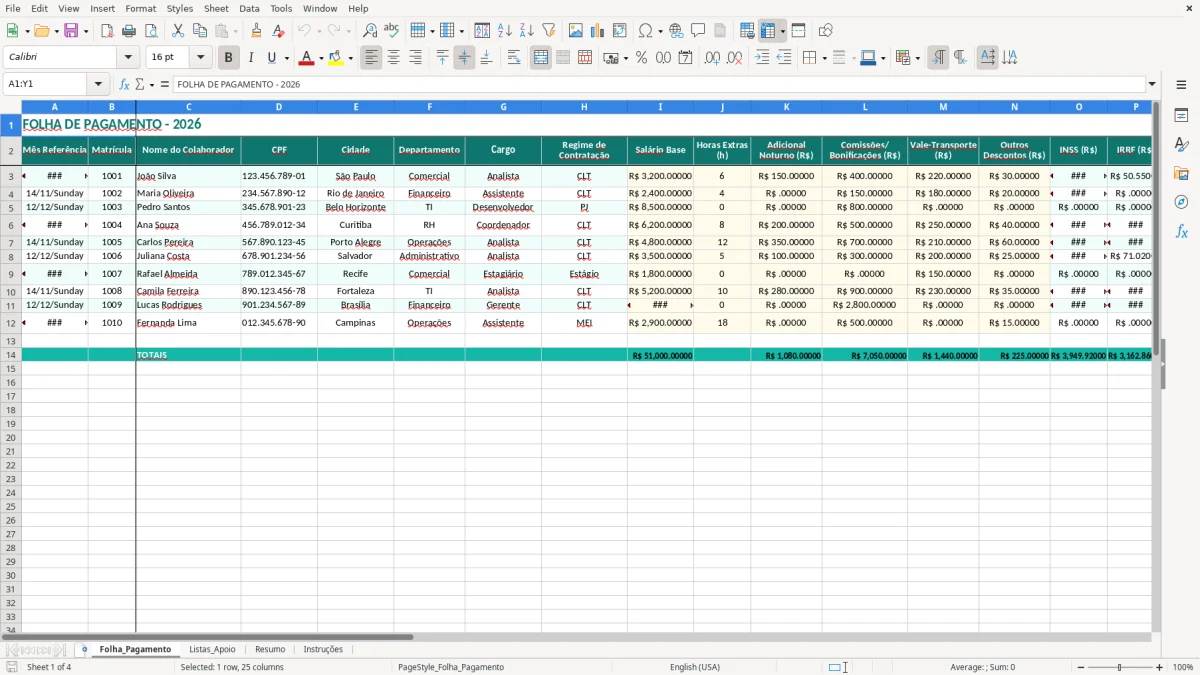Image resolution: width=1200 pixels, height=675 pixels.
Task: Toggle Freeze Rows and Columns
Action: (x=768, y=31)
